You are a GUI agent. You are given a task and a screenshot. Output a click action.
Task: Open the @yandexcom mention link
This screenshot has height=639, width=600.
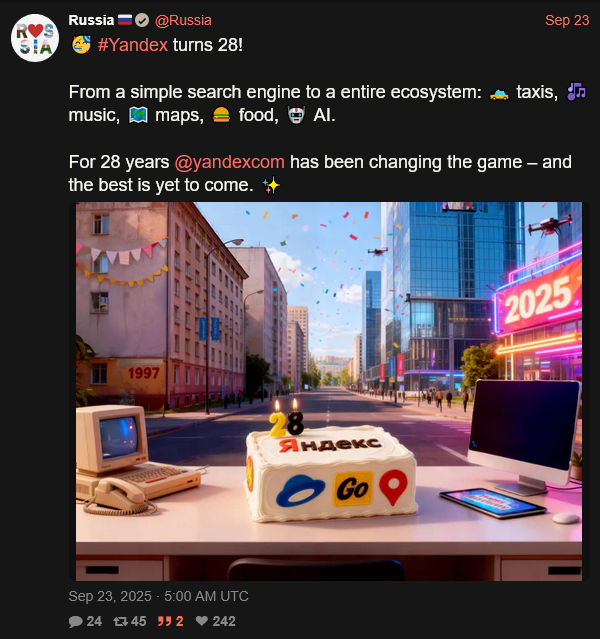229,162
